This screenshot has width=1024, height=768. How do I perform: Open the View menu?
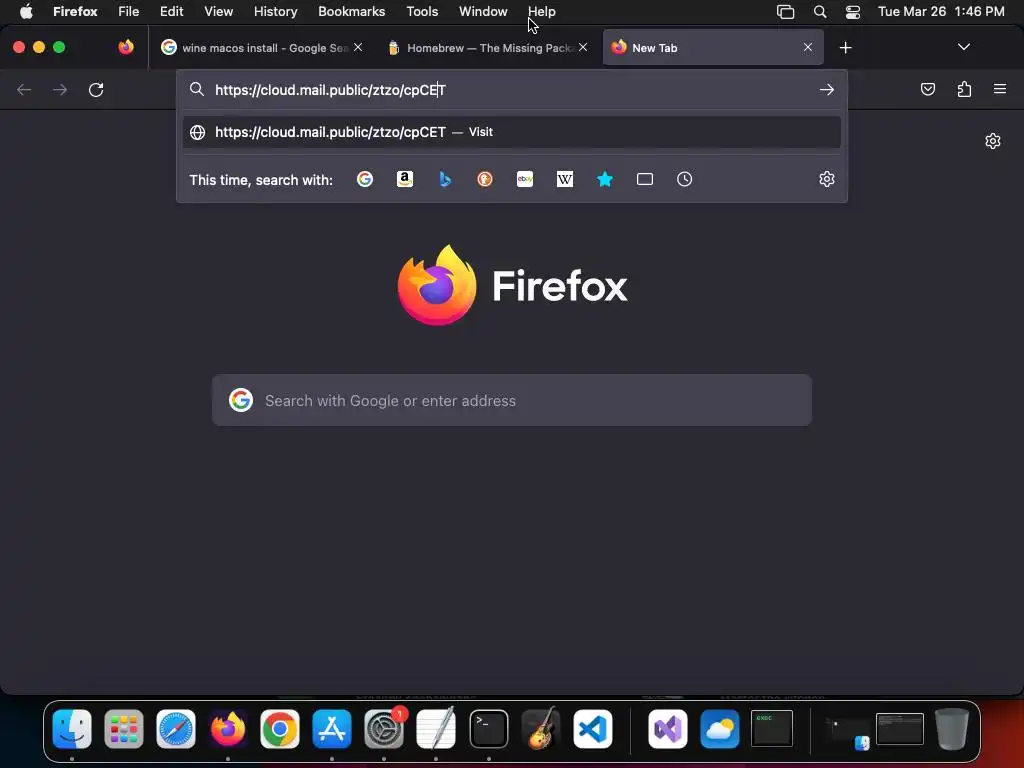pos(218,11)
